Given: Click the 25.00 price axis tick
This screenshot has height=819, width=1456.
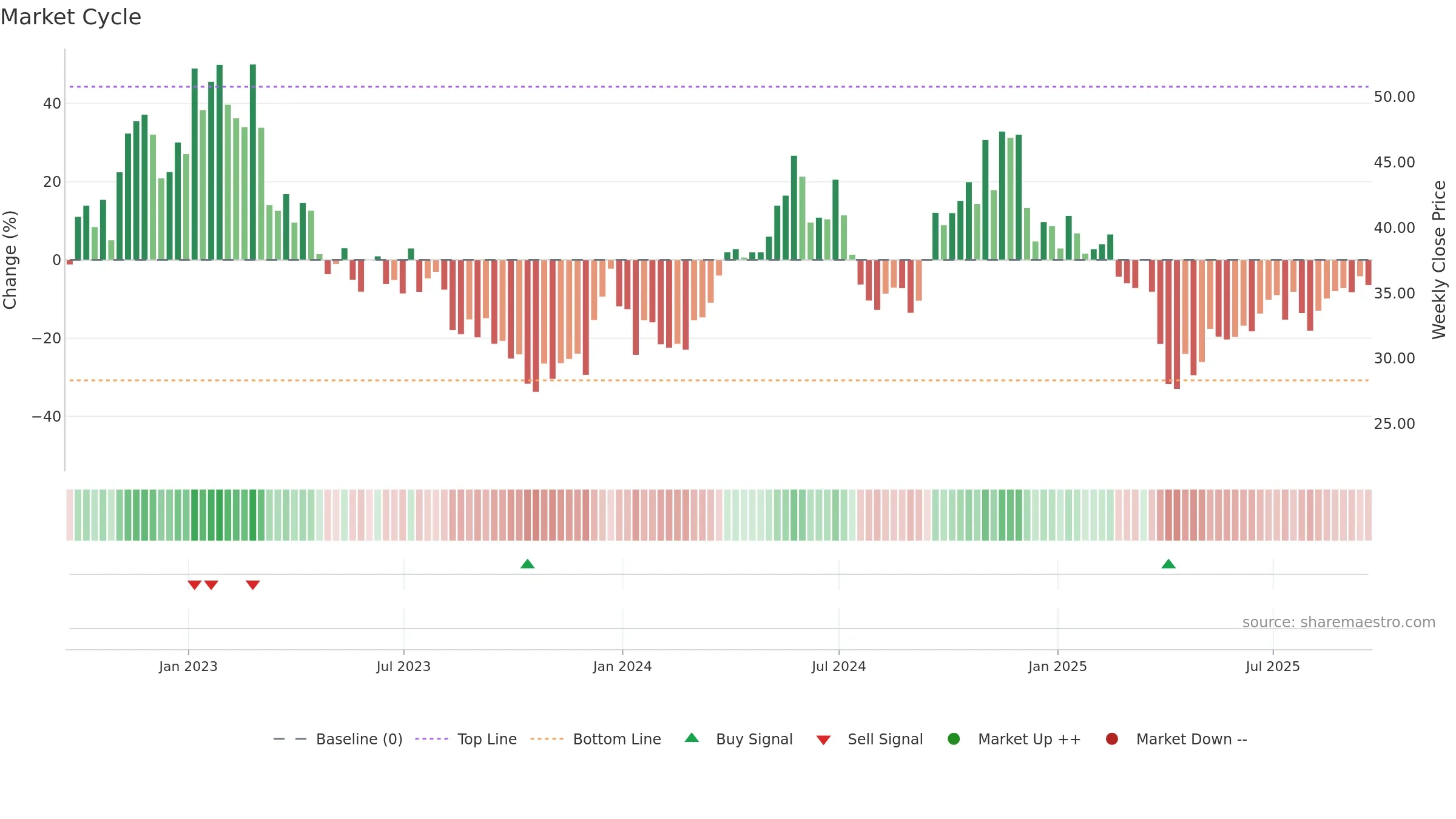Looking at the screenshot, I should [1394, 423].
